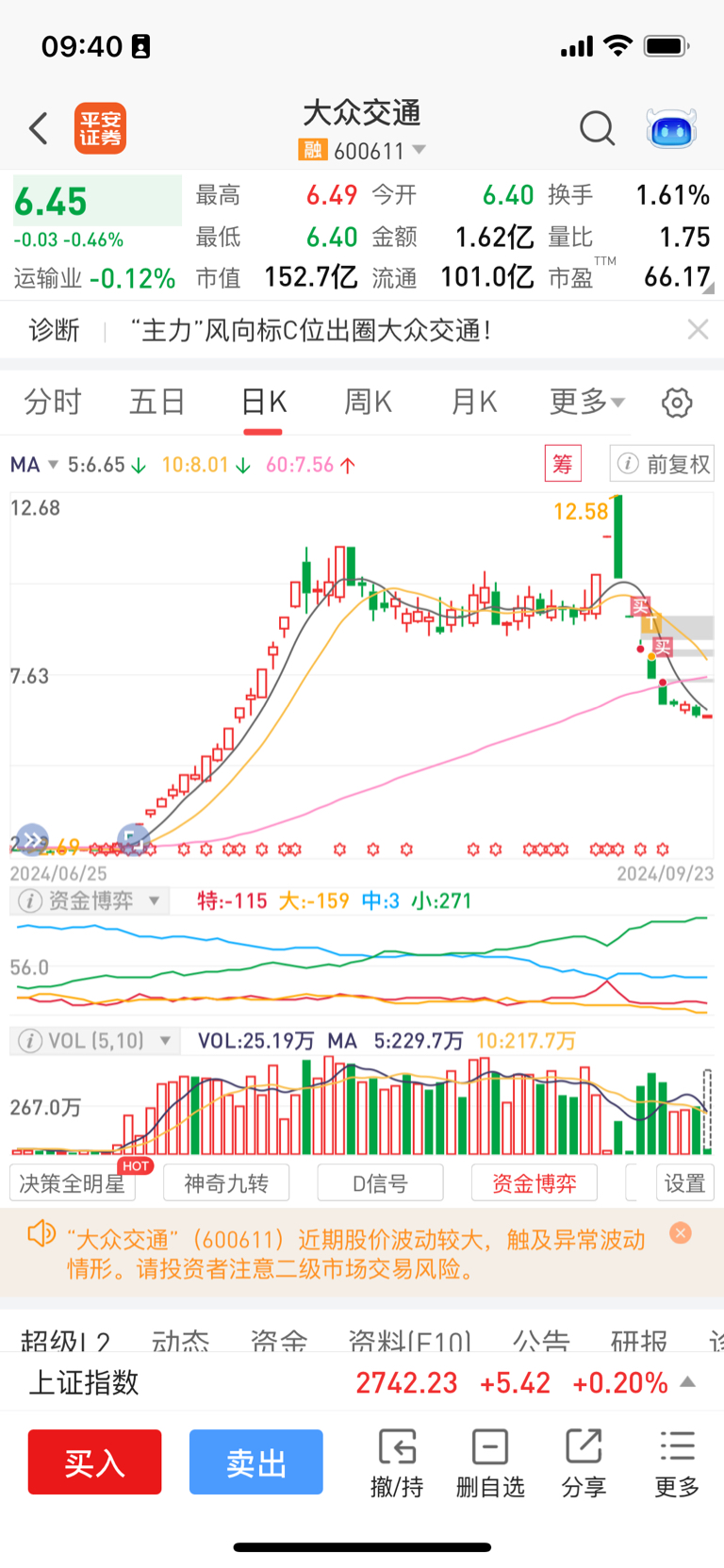The height and width of the screenshot is (1568, 724).
Task: Tap the 10:8.01 MA value
Action: pos(195,465)
